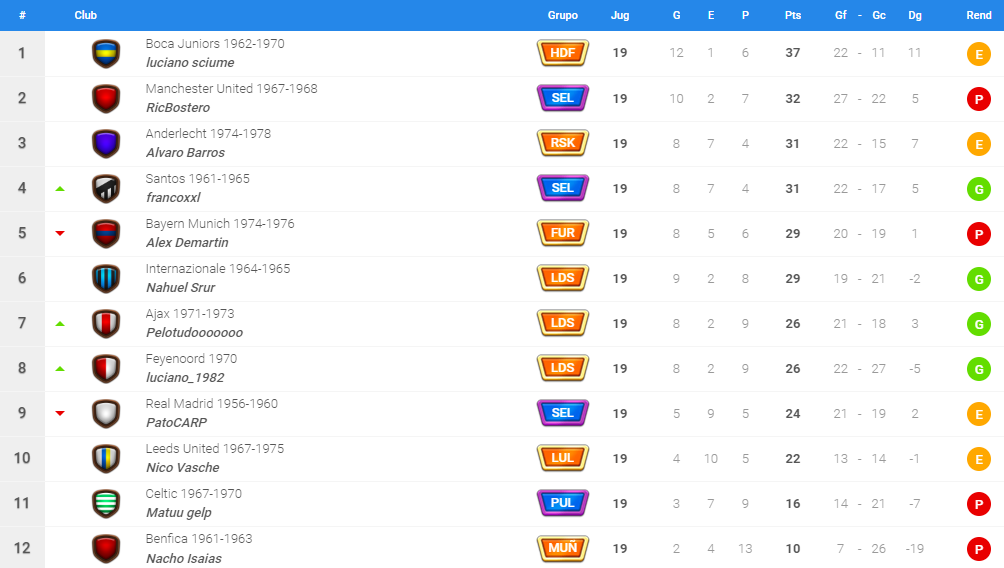Click the PUL group badge for Celtic

pos(563,503)
